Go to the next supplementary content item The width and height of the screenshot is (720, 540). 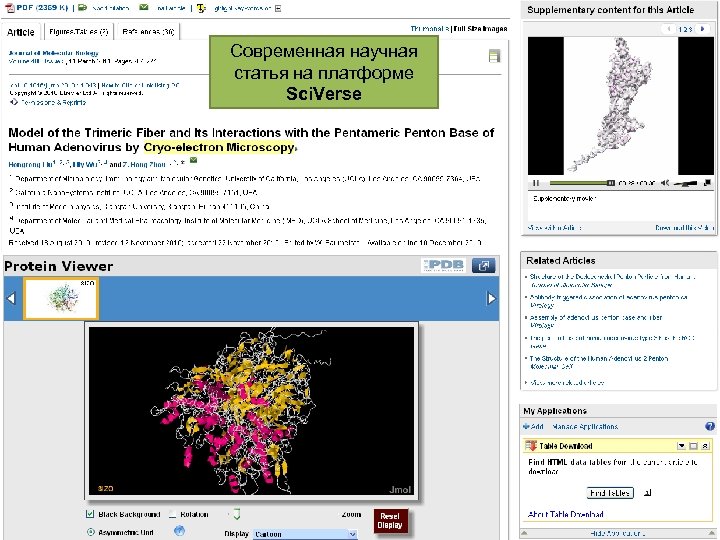702,28
